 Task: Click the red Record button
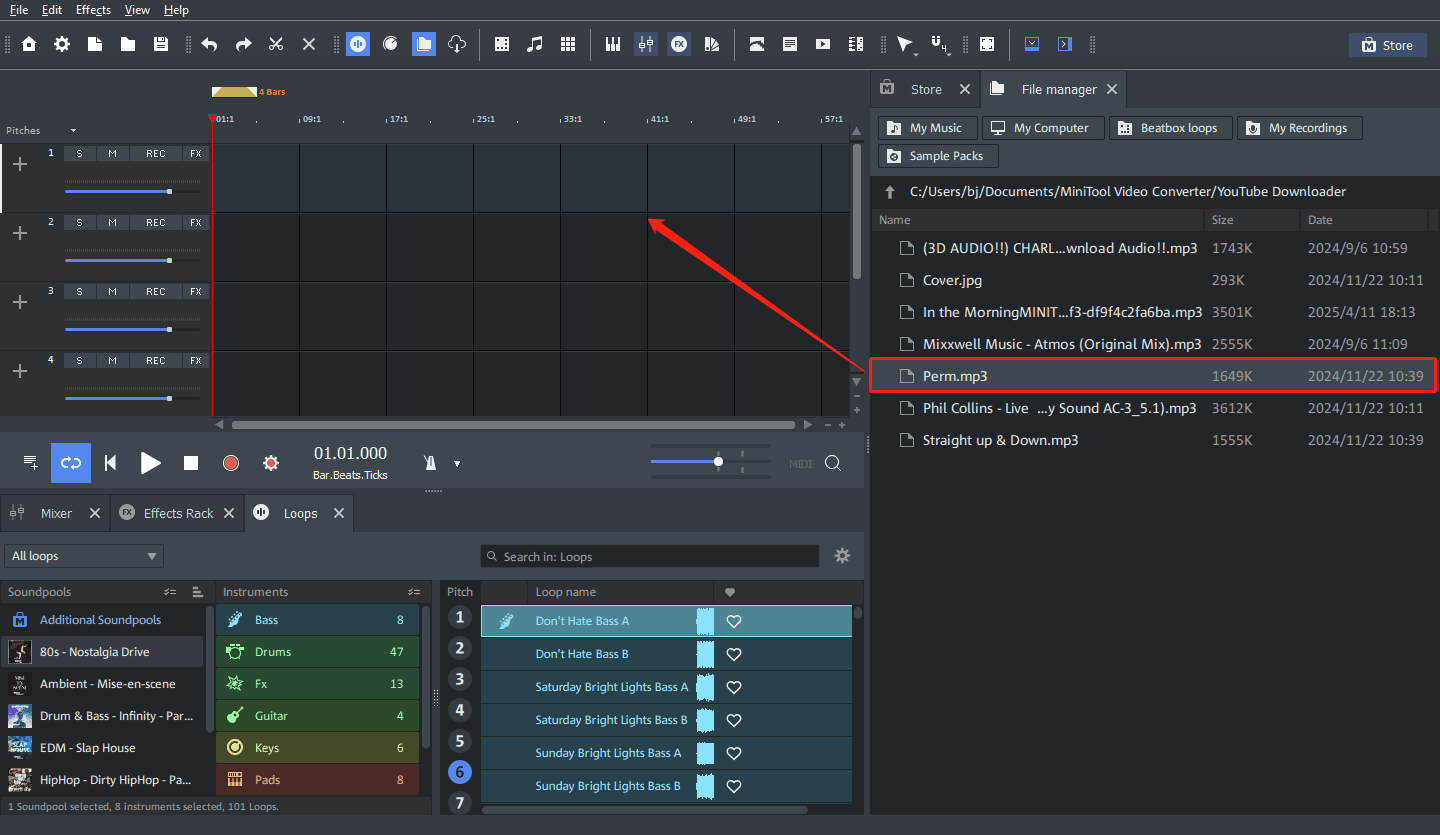pyautogui.click(x=231, y=463)
